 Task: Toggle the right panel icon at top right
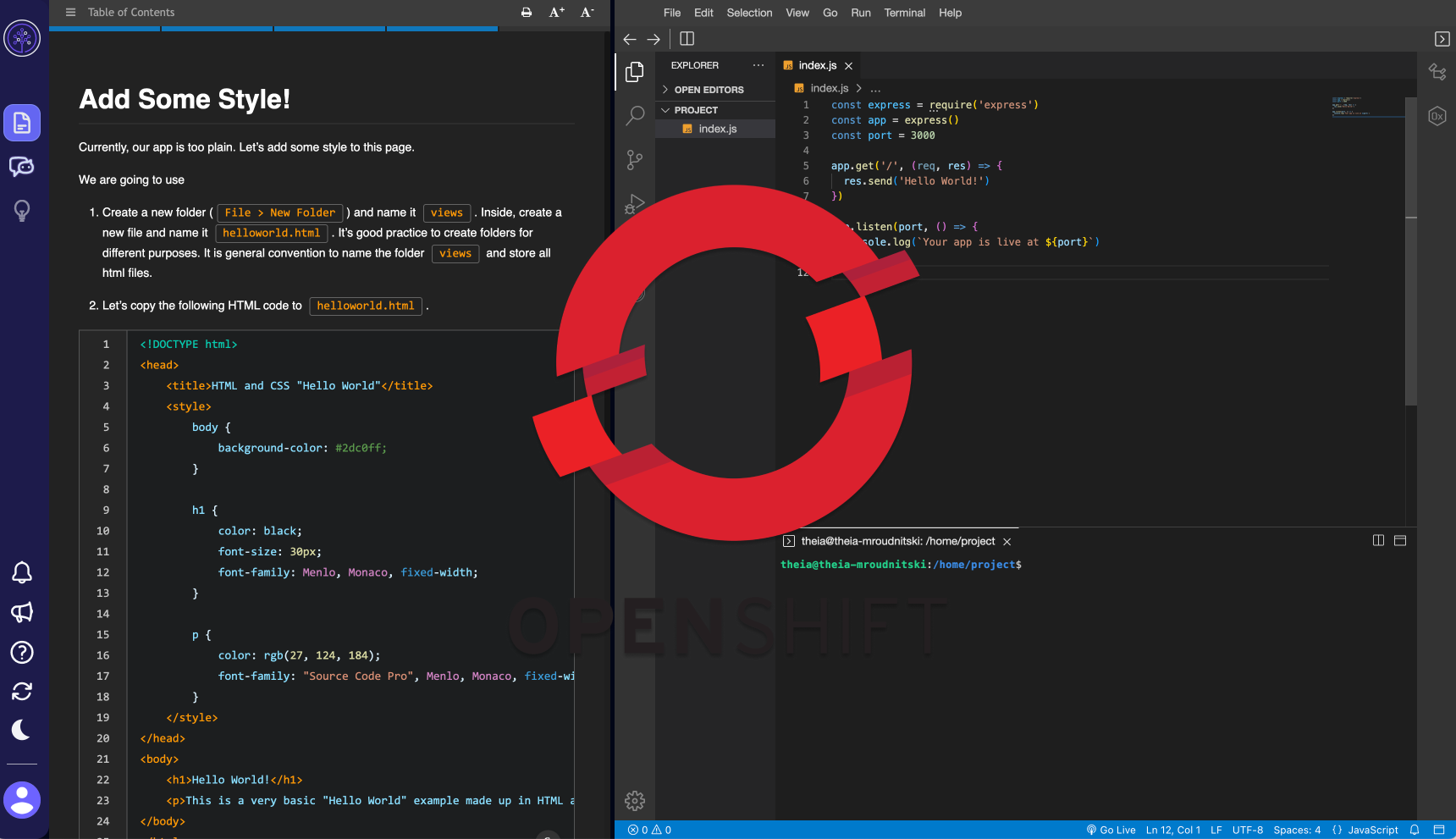tap(1442, 39)
